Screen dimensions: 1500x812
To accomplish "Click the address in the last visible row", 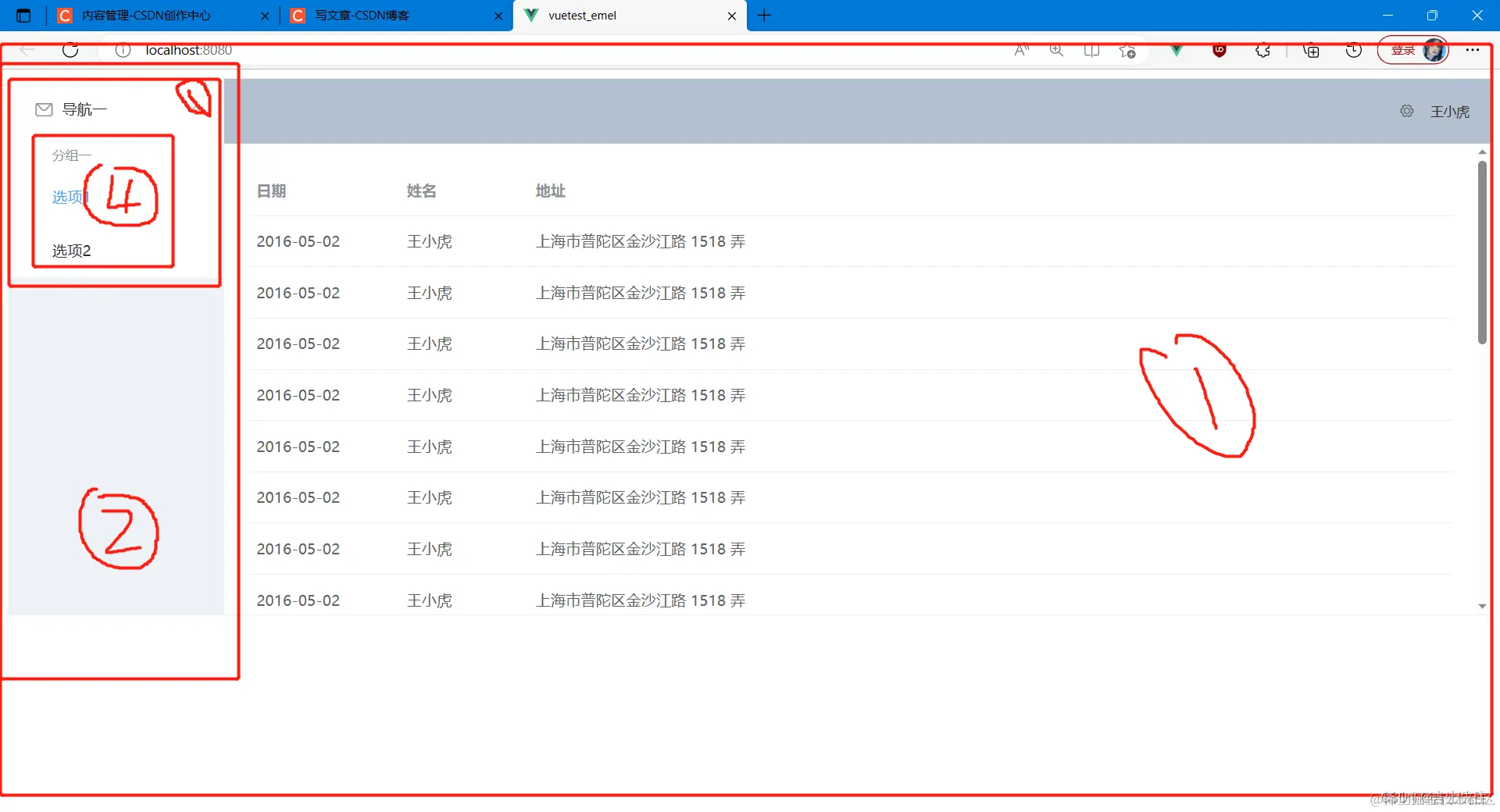I will 641,600.
